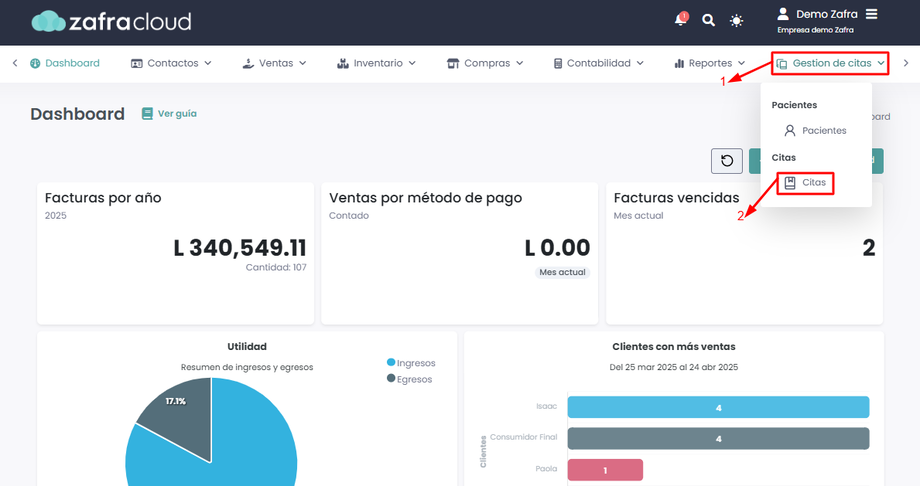Expand the Contactos dropdown chevron

208,63
